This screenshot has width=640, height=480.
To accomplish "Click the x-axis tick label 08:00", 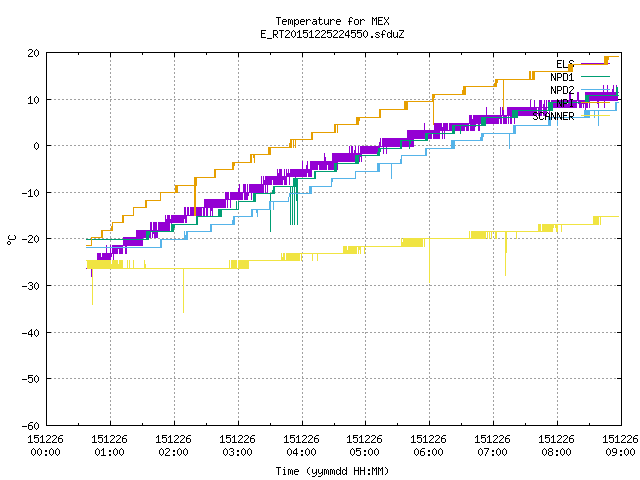I will (556, 452).
